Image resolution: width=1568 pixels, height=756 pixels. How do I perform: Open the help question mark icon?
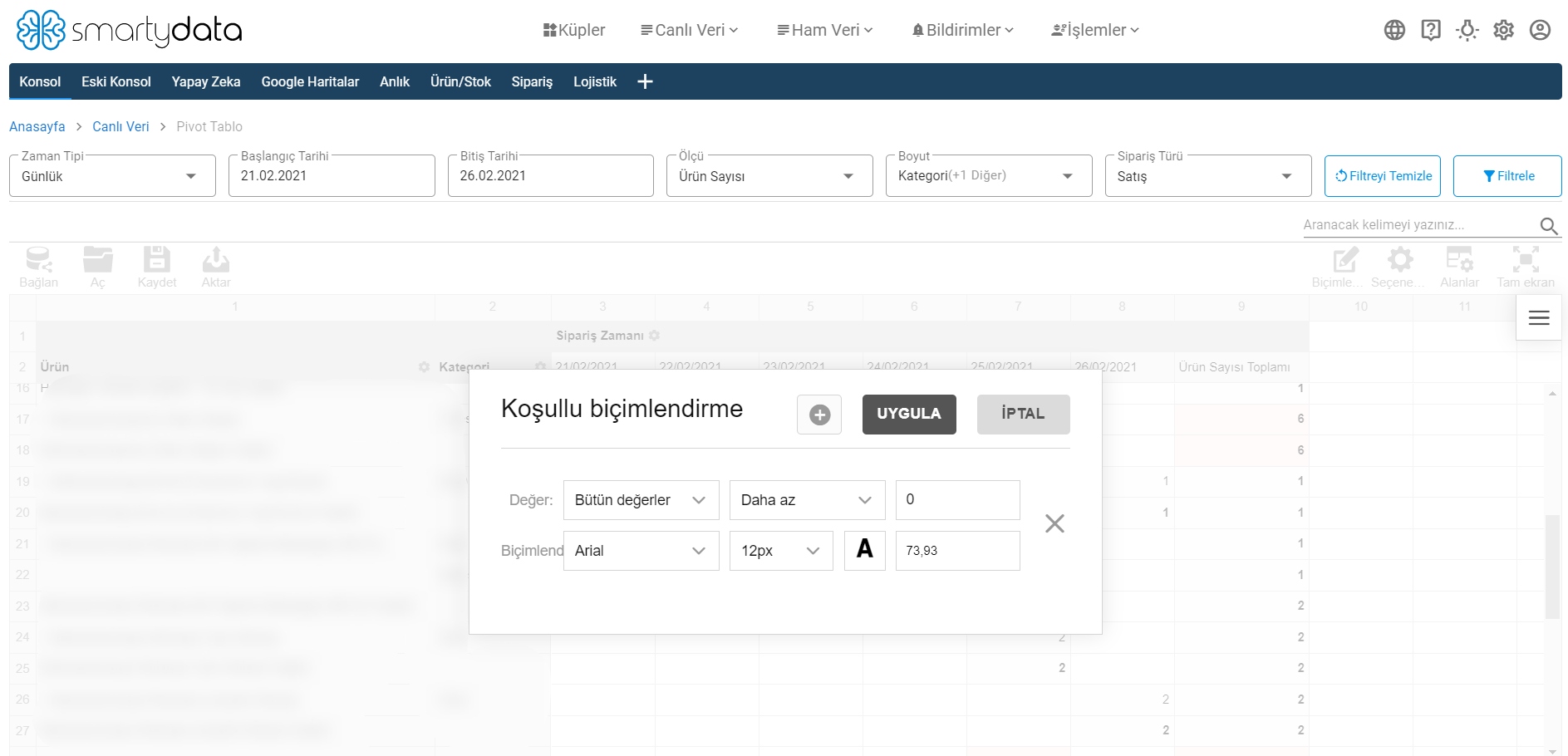(x=1431, y=30)
